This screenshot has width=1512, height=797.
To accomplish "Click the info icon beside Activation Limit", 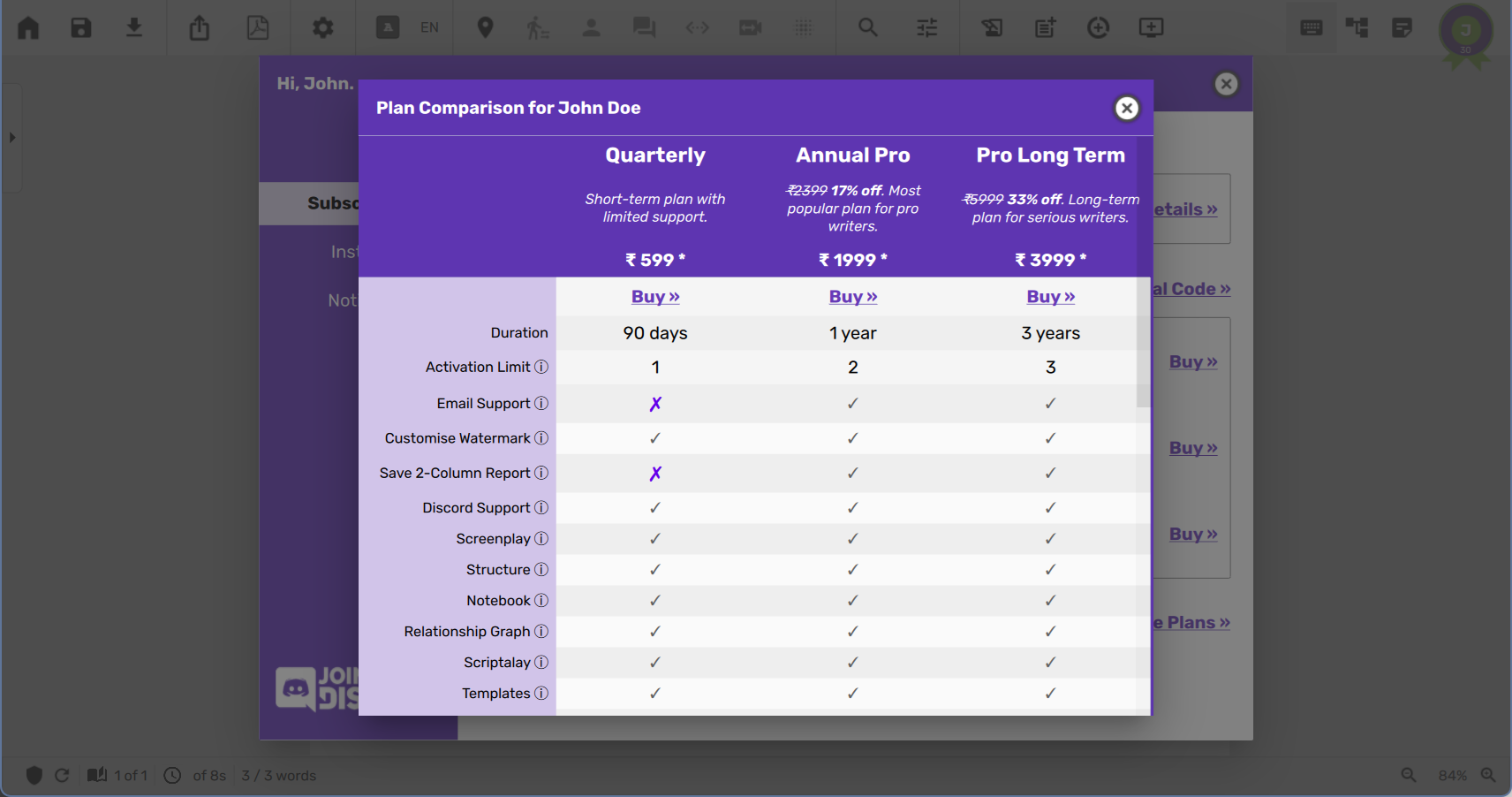I will 541,367.
